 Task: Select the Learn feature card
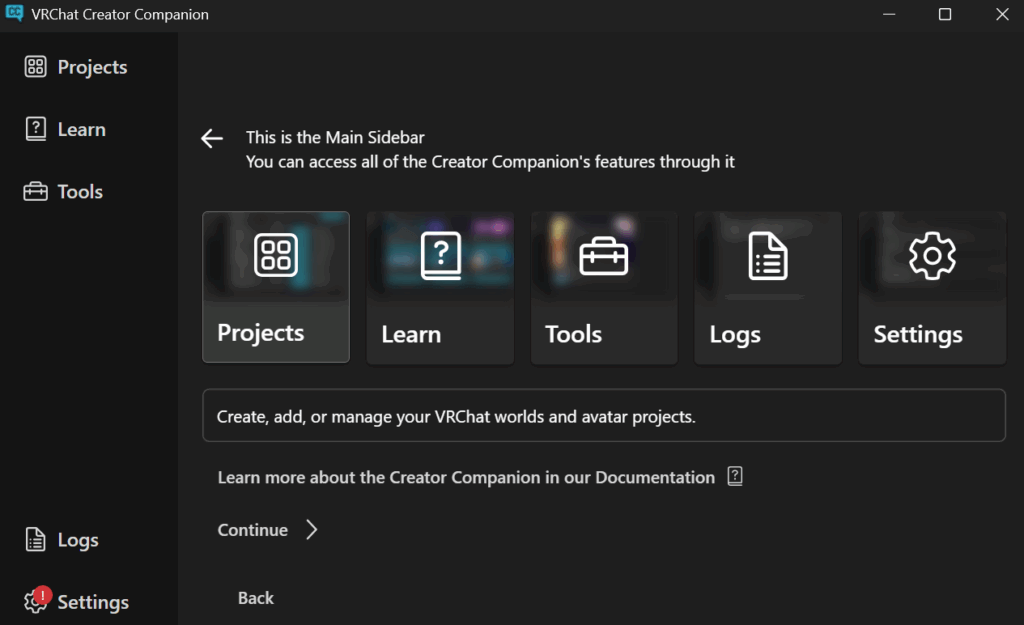pyautogui.click(x=440, y=287)
